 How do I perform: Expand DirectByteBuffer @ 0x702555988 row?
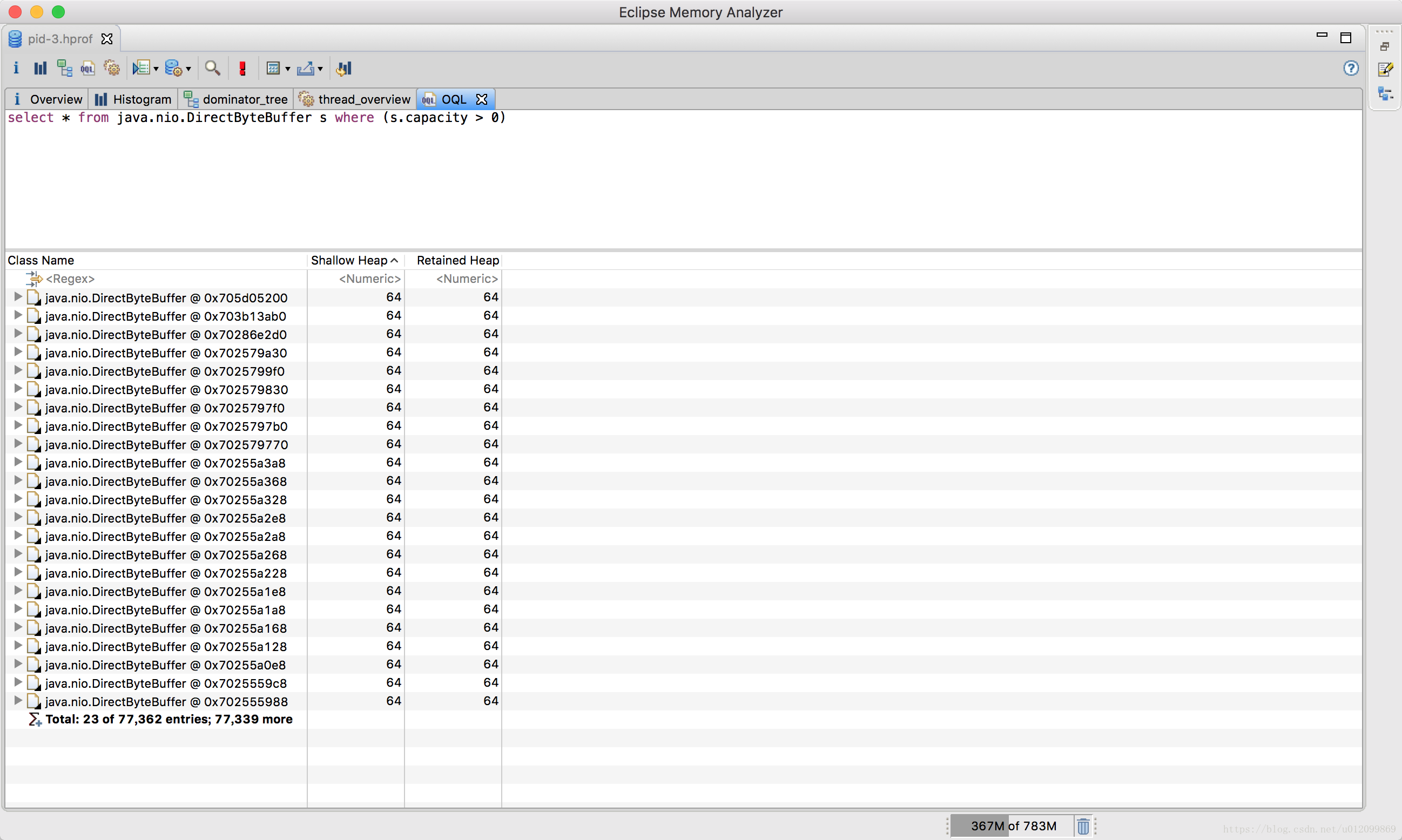pos(18,701)
